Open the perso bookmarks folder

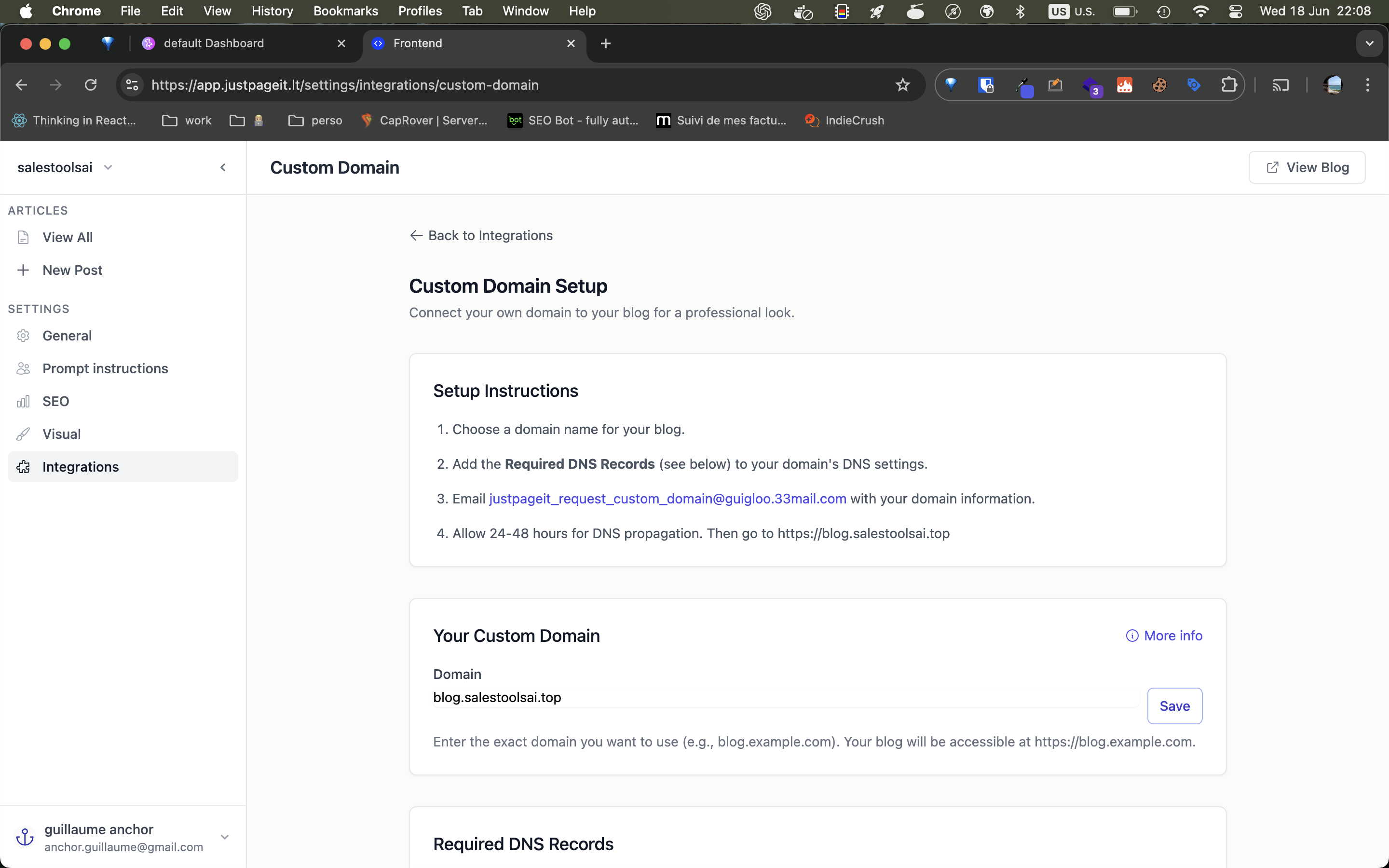[315, 121]
